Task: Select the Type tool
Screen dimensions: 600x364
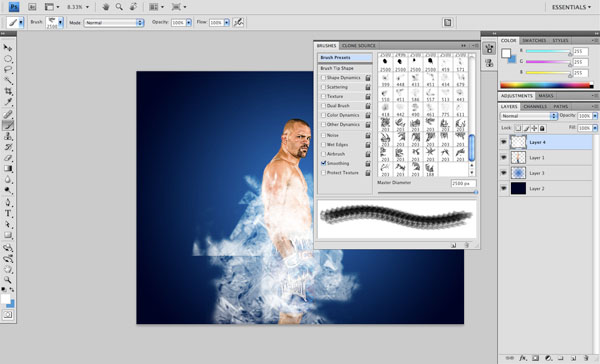Action: click(x=8, y=214)
